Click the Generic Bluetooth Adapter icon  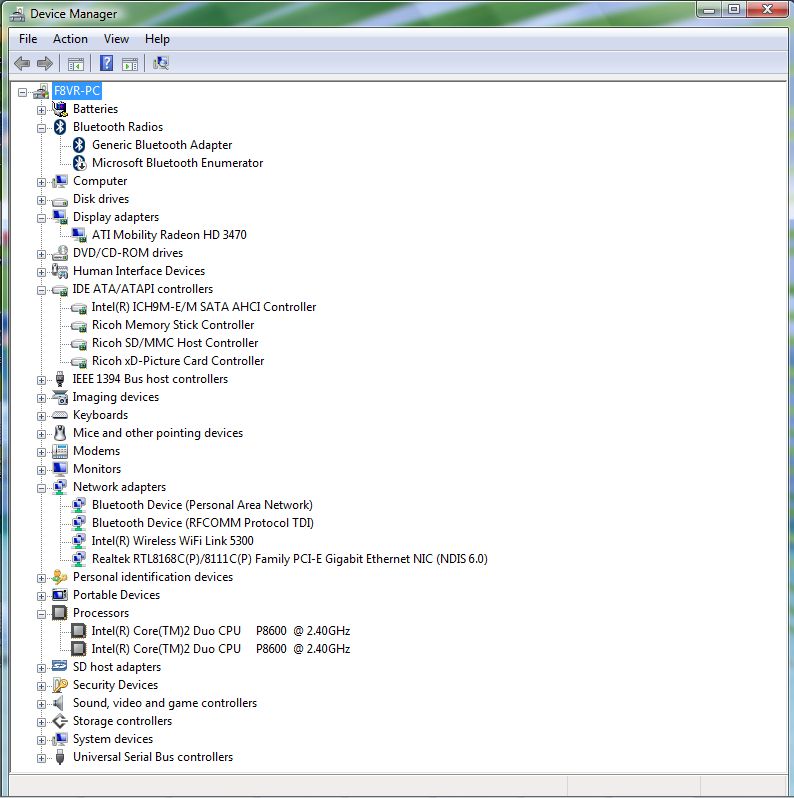click(x=80, y=145)
